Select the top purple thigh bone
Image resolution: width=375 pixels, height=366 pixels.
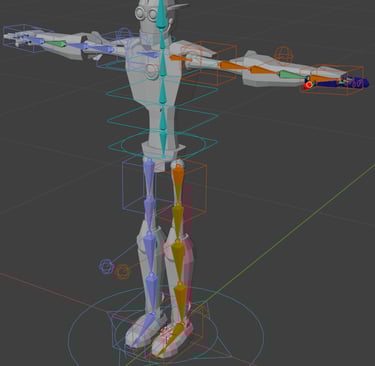click(x=149, y=178)
